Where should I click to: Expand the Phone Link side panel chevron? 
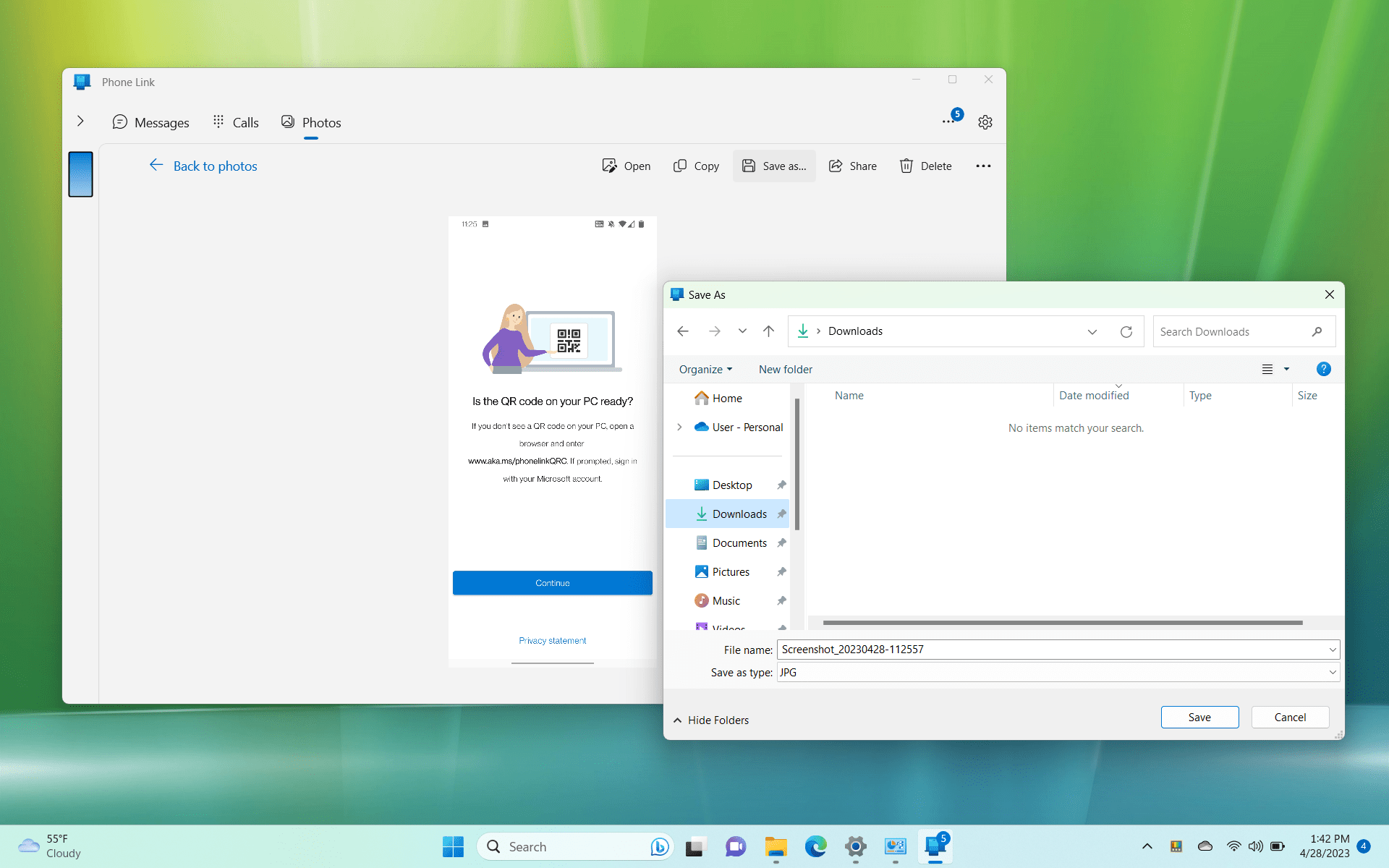tap(80, 121)
